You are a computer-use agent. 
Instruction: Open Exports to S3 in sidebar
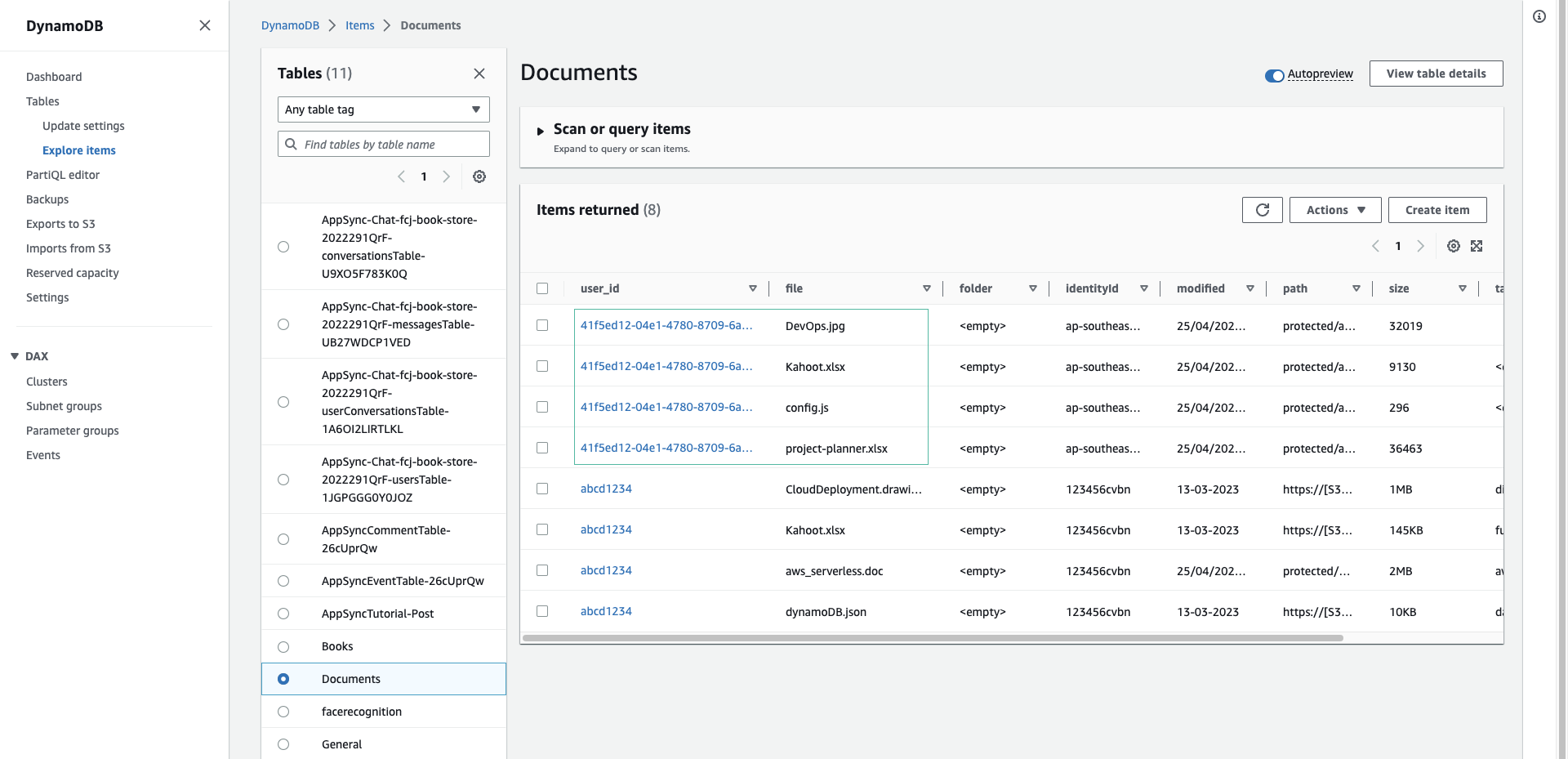60,224
